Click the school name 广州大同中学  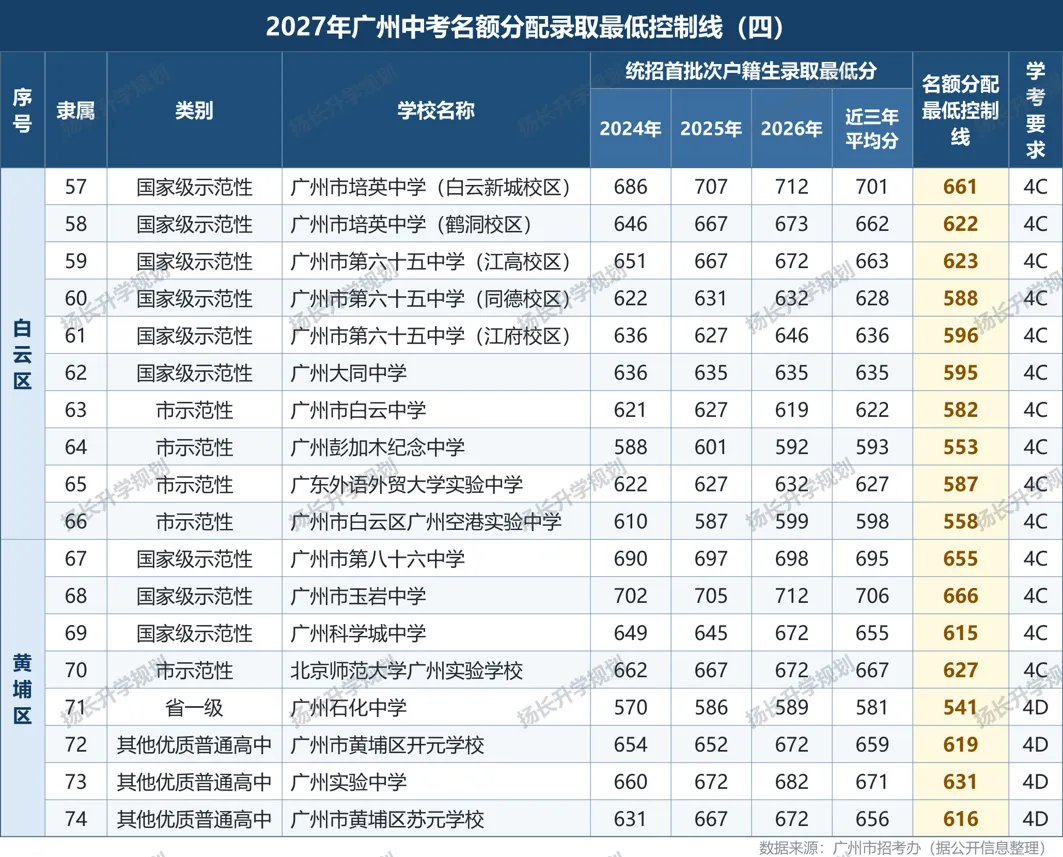pyautogui.click(x=348, y=373)
